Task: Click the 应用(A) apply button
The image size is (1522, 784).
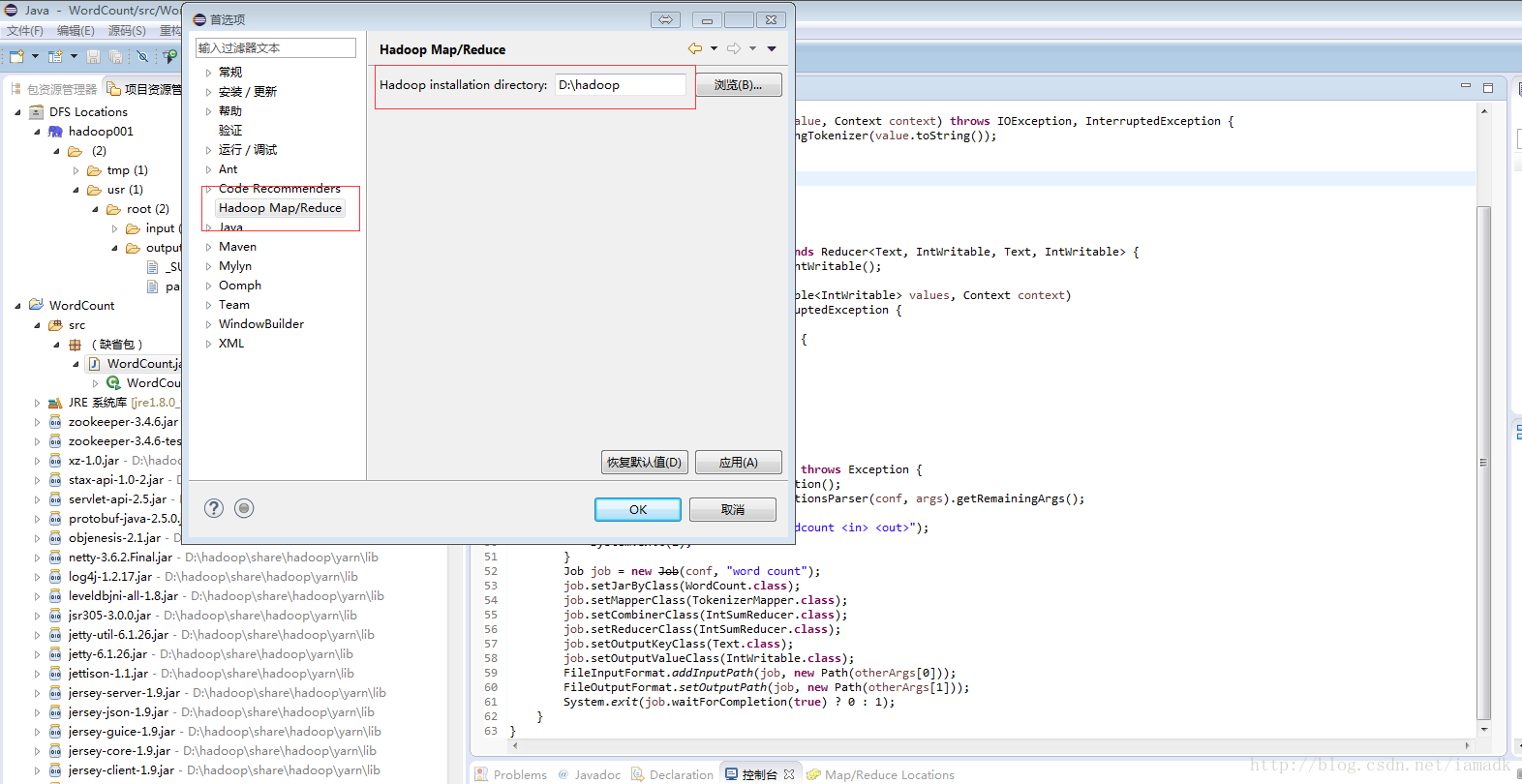Action: 738,462
